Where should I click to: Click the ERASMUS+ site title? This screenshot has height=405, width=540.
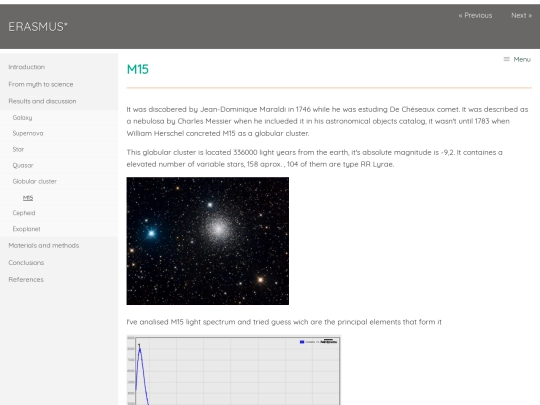(38, 27)
